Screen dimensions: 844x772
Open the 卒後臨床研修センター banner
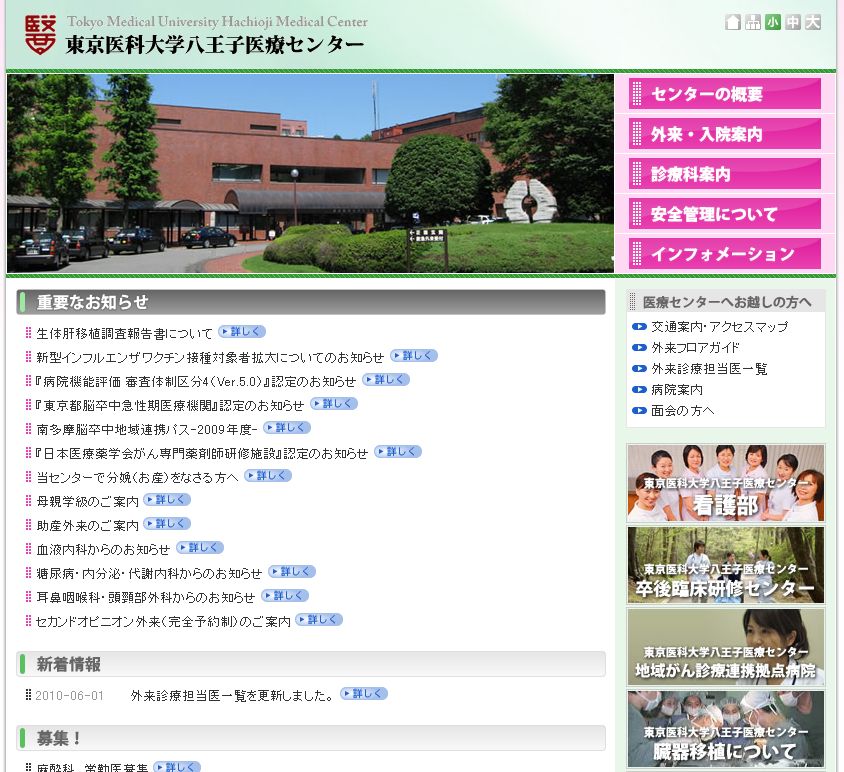726,565
